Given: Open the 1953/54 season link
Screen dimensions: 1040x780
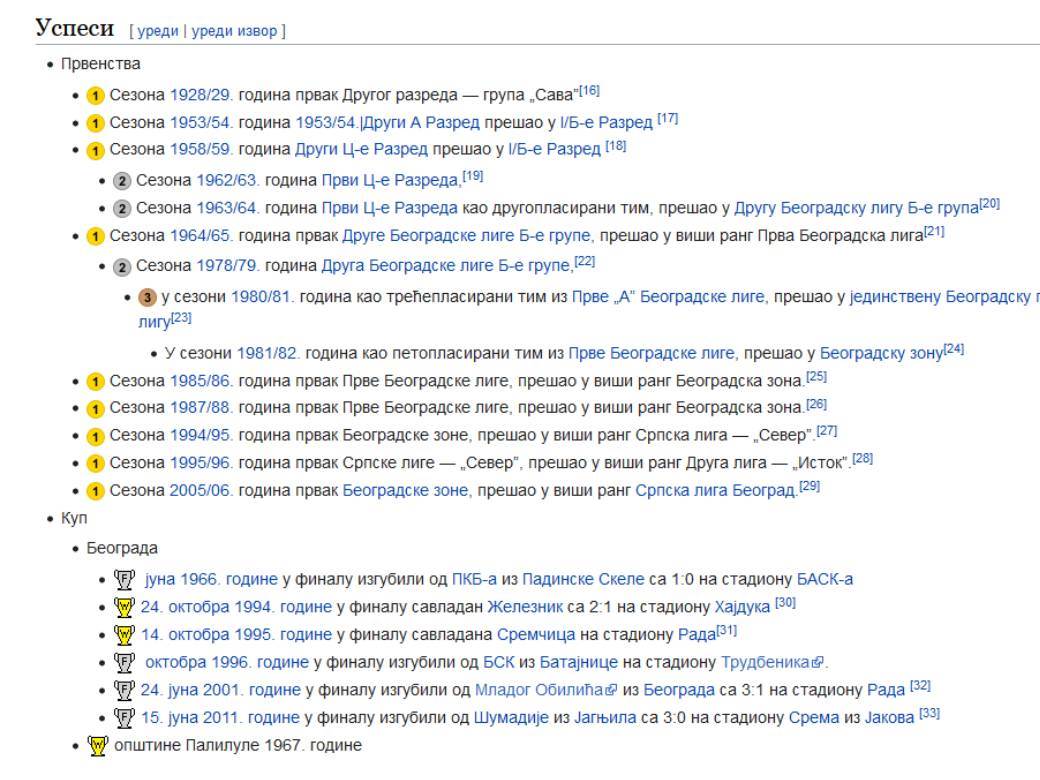Looking at the screenshot, I should (201, 122).
